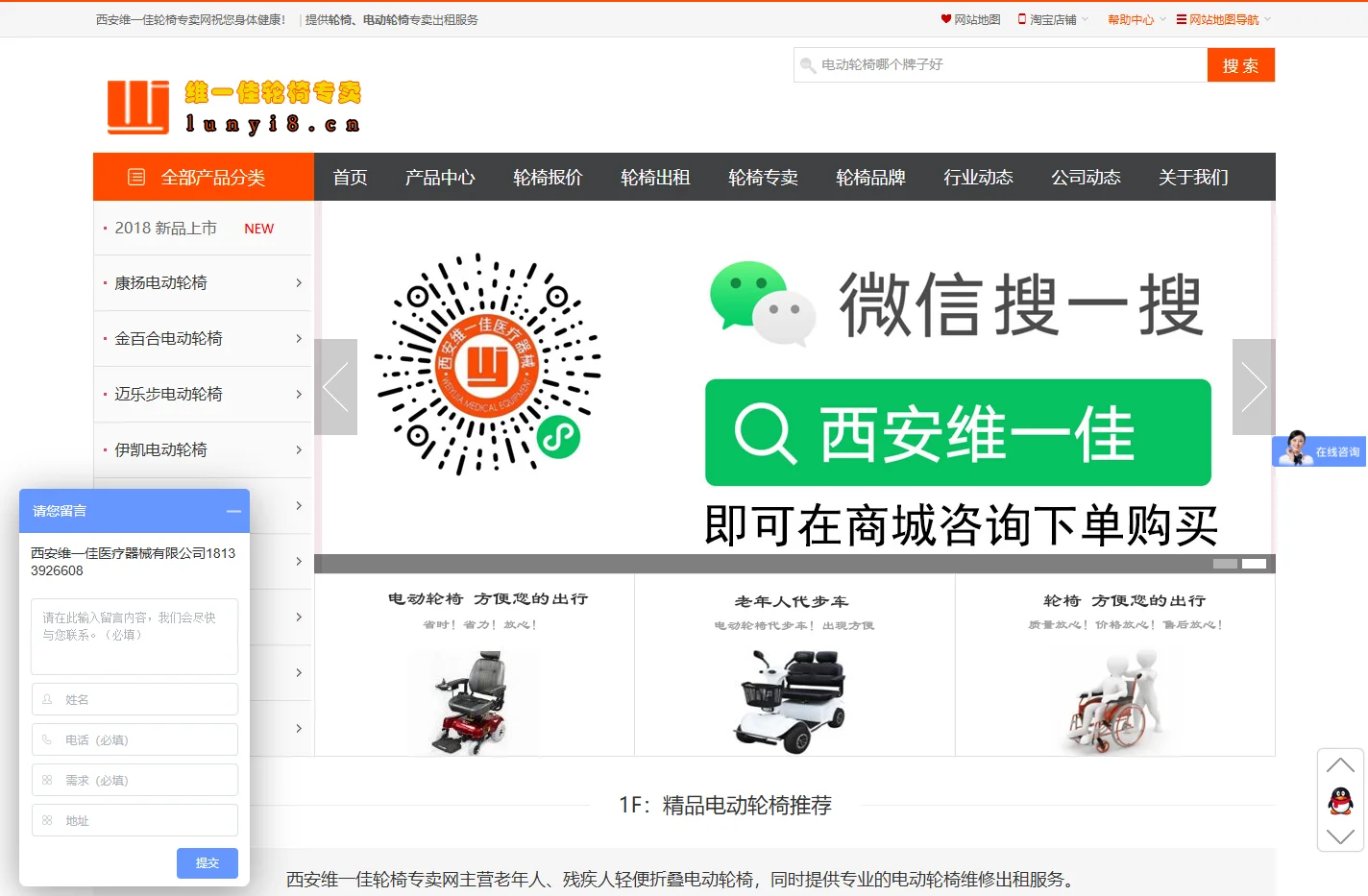Click the 需求 requirement field
The image size is (1368, 896).
pos(134,780)
